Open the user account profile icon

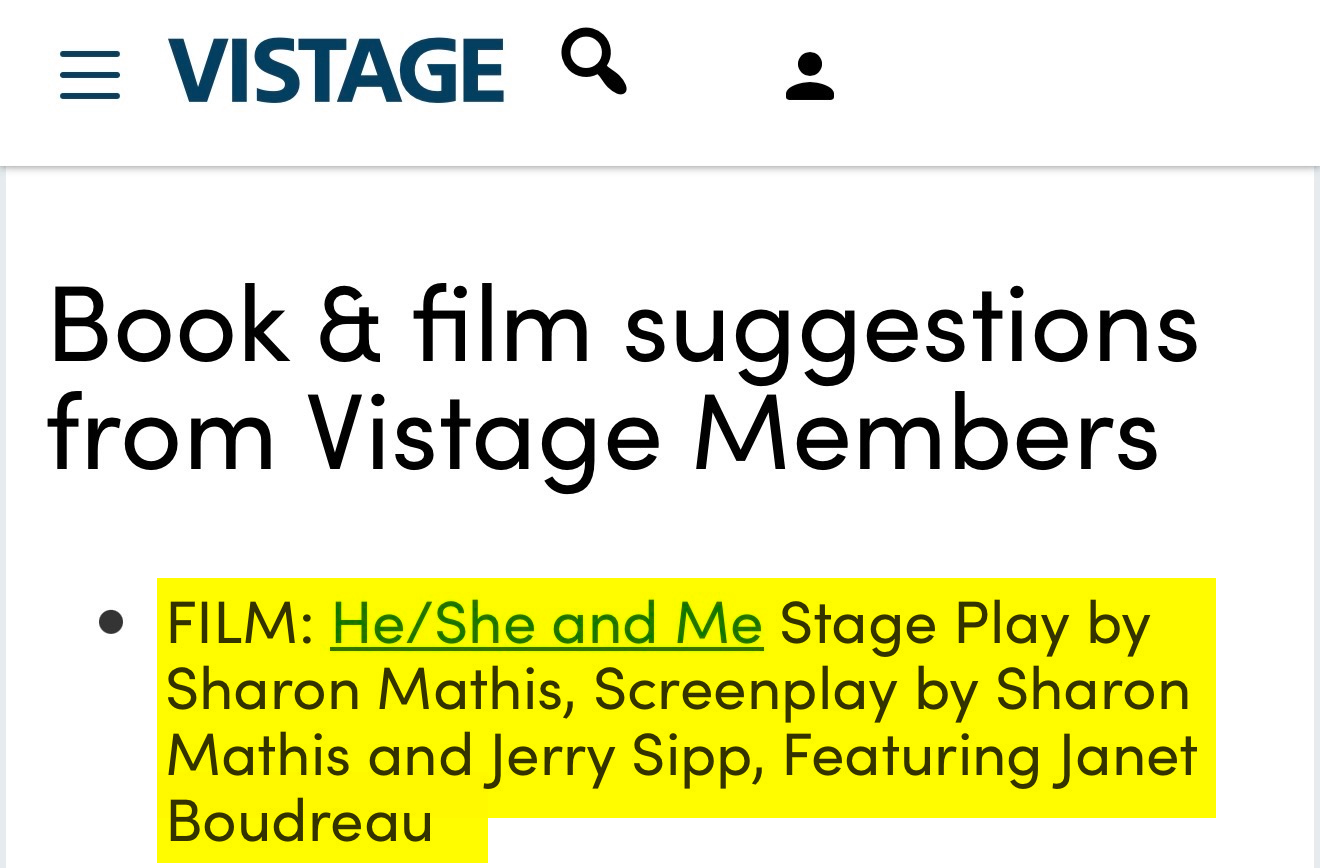click(x=809, y=77)
